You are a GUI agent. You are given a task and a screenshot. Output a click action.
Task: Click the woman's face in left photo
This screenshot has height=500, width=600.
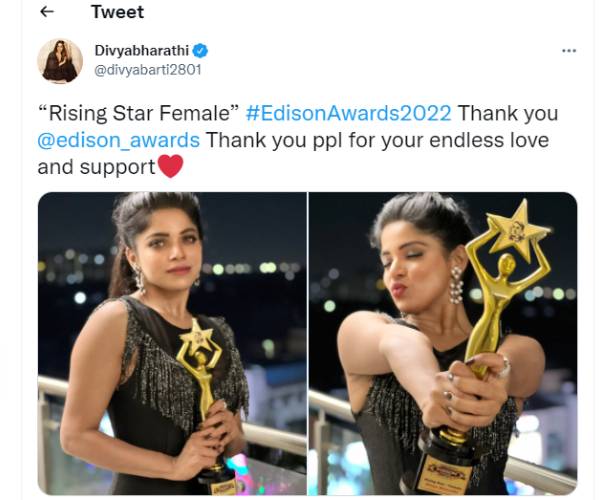172,250
